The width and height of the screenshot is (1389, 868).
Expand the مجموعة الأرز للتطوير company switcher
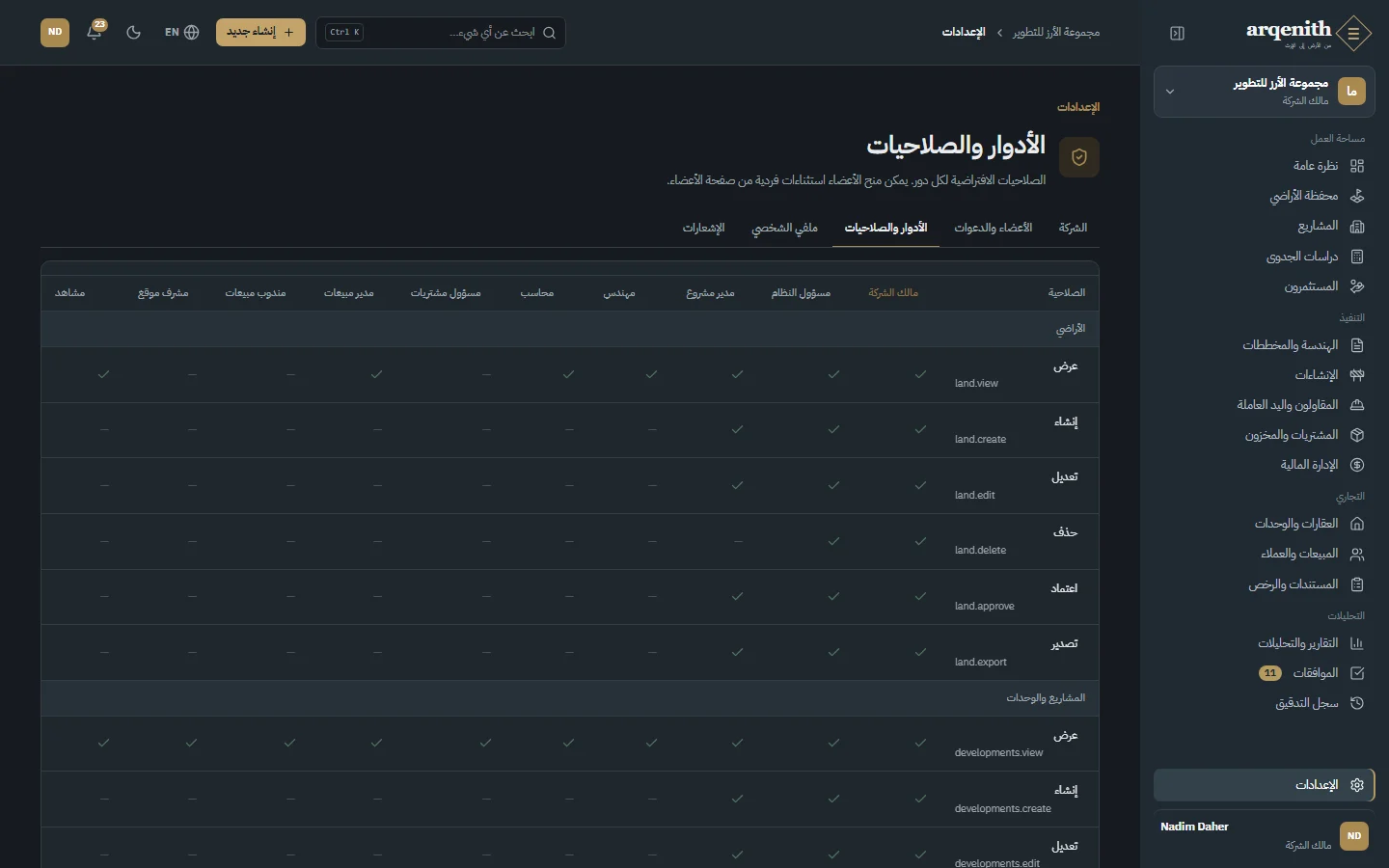(1264, 92)
